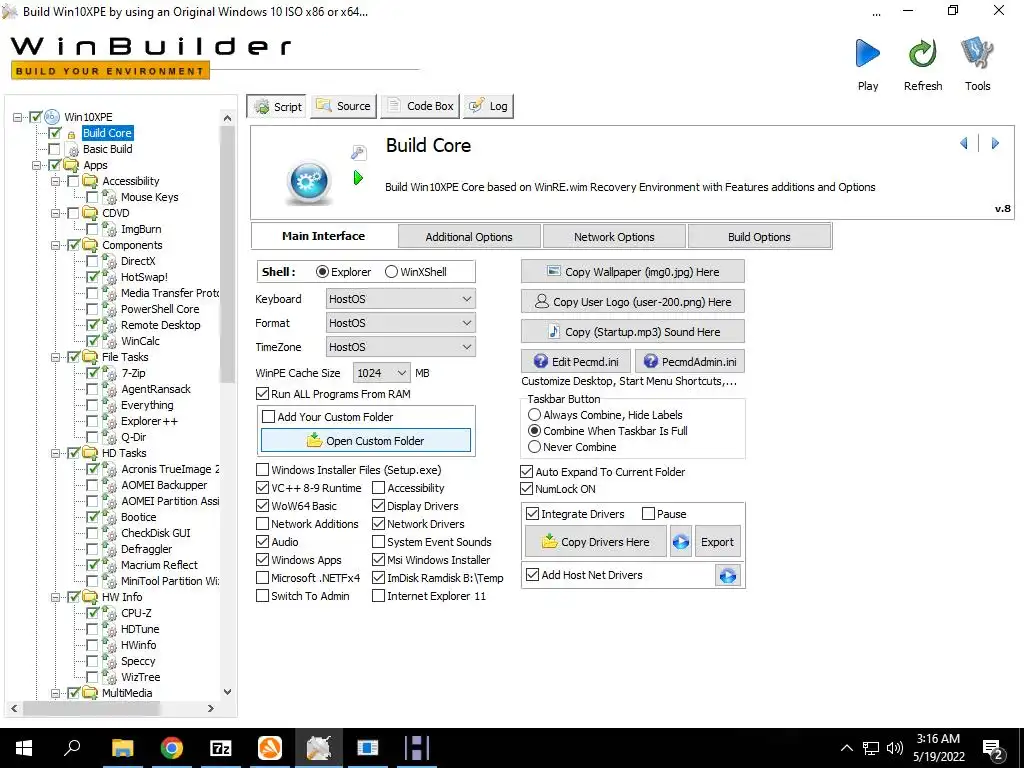This screenshot has width=1024, height=768.
Task: Switch to the Additional Options tab
Action: [469, 236]
